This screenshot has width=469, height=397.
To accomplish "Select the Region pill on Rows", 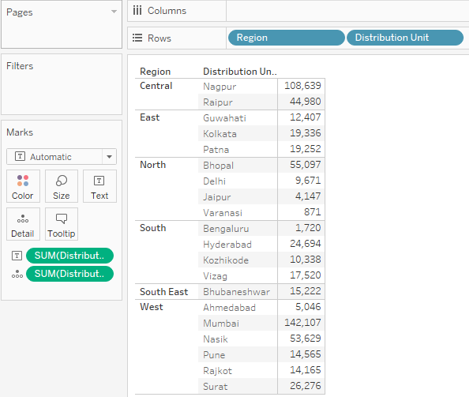I will point(286,38).
